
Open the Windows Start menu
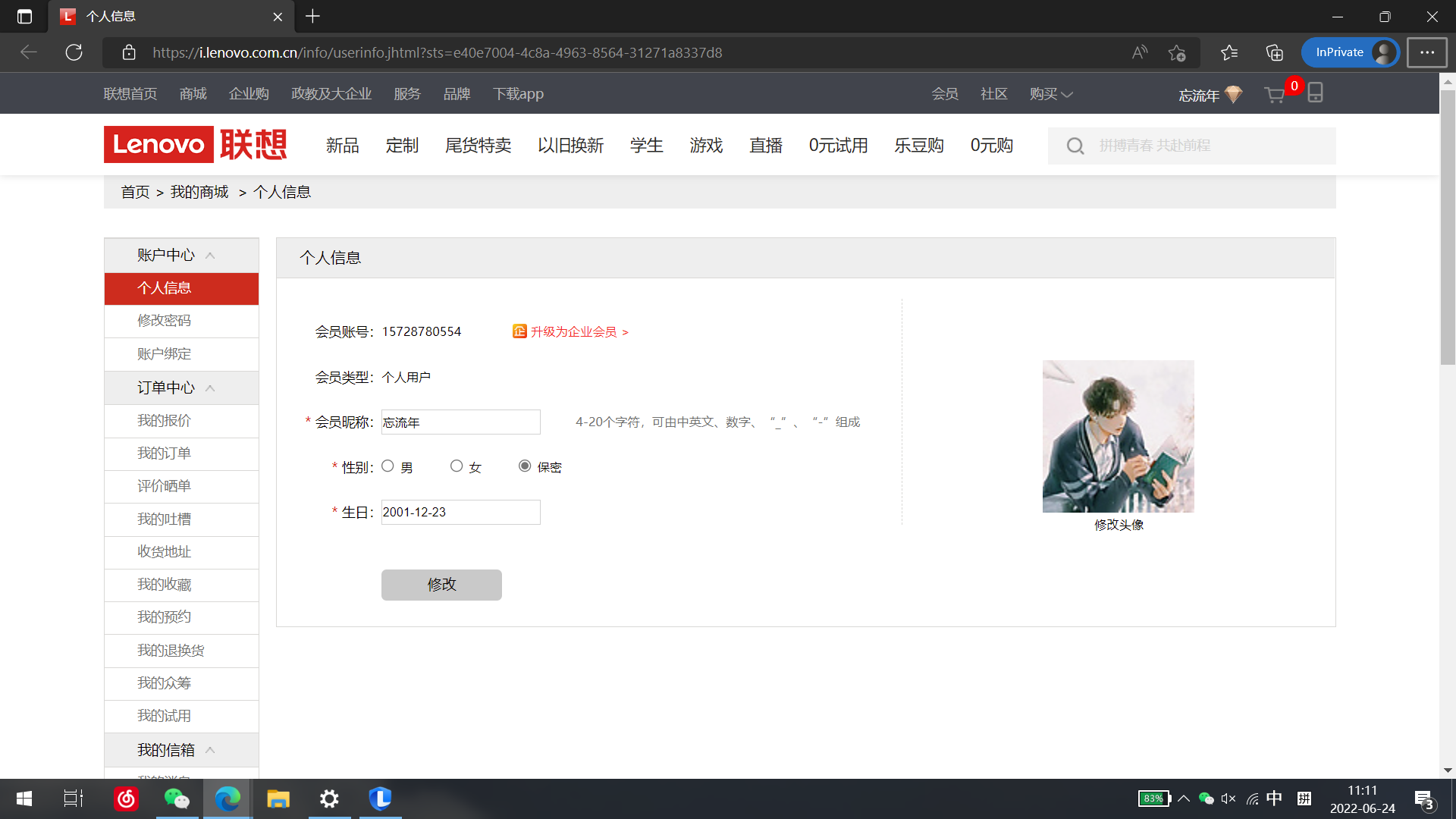24,799
